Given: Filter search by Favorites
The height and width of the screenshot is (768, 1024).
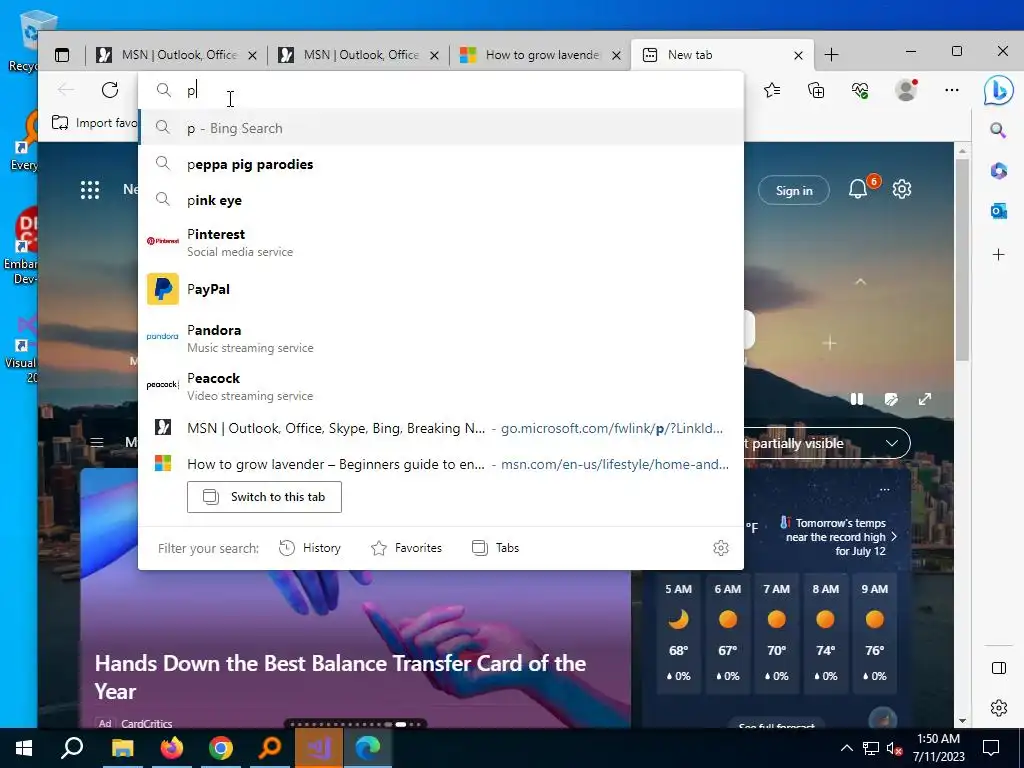Looking at the screenshot, I should 406,548.
